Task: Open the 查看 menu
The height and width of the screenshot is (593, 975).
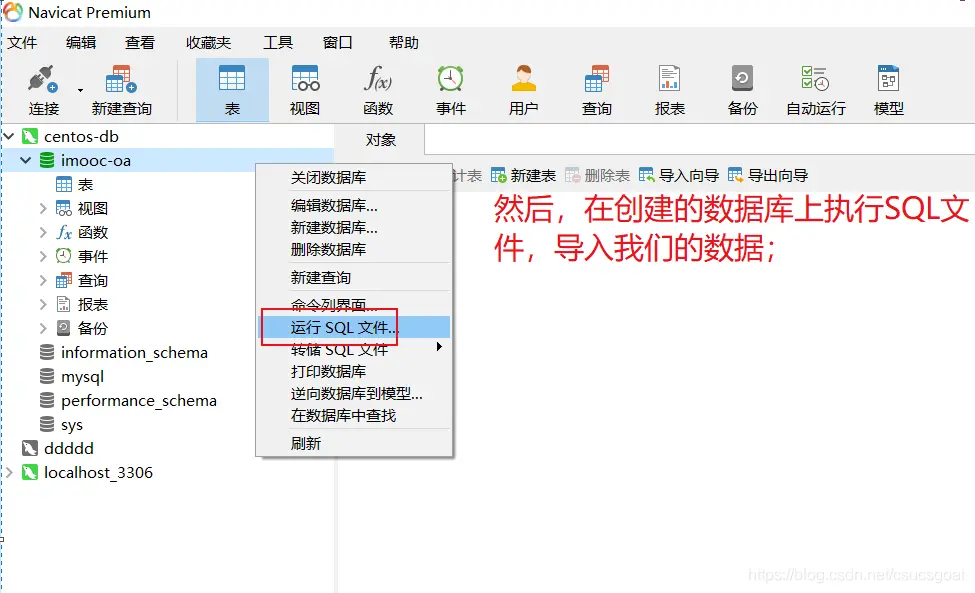Action: click(139, 42)
